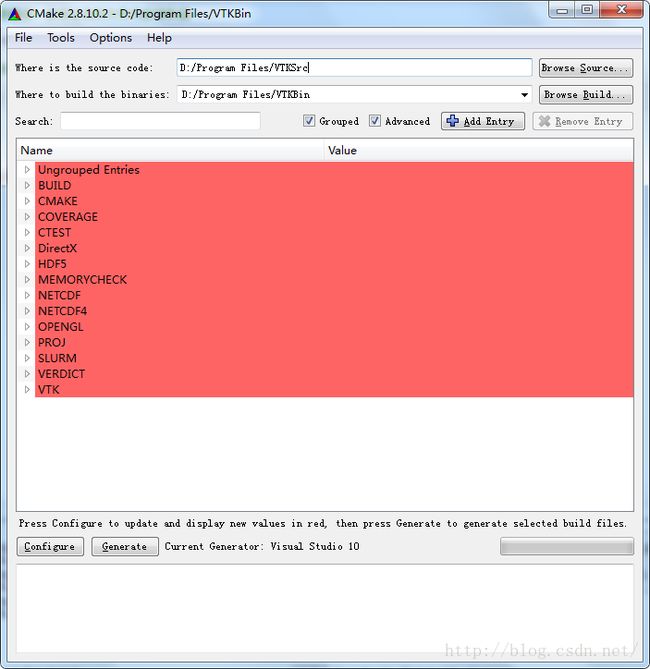Expand the BUILD group
This screenshot has height=669, width=650.
tap(27, 185)
